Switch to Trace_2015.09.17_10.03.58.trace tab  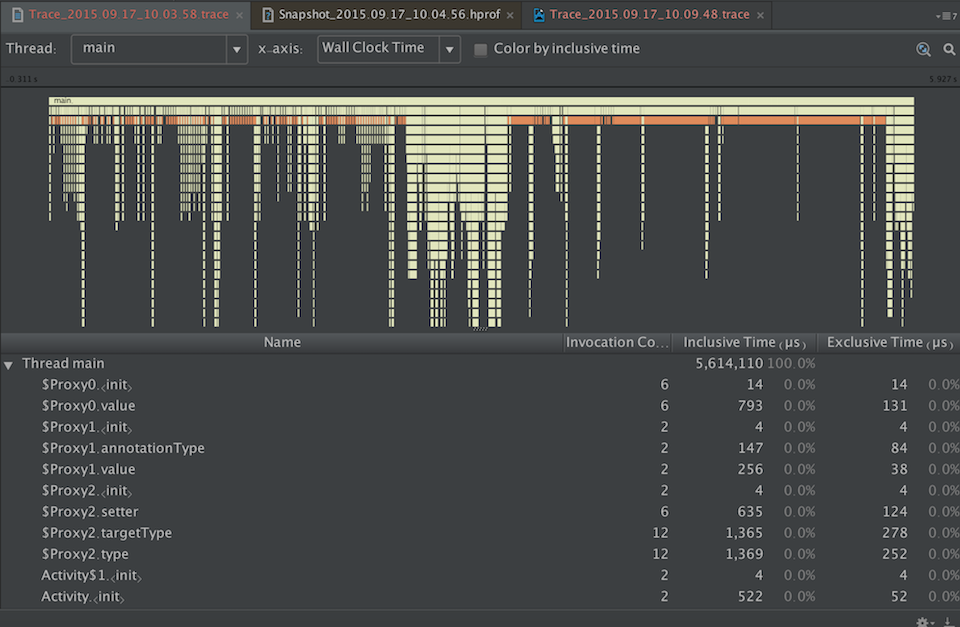[128, 15]
